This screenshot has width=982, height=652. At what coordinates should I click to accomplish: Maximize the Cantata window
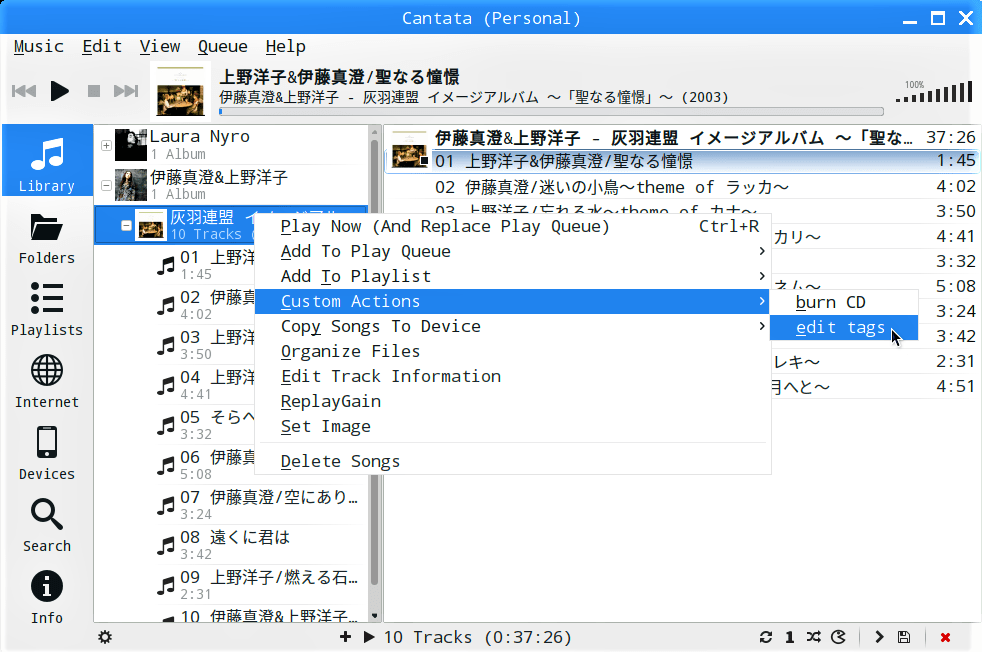click(938, 18)
